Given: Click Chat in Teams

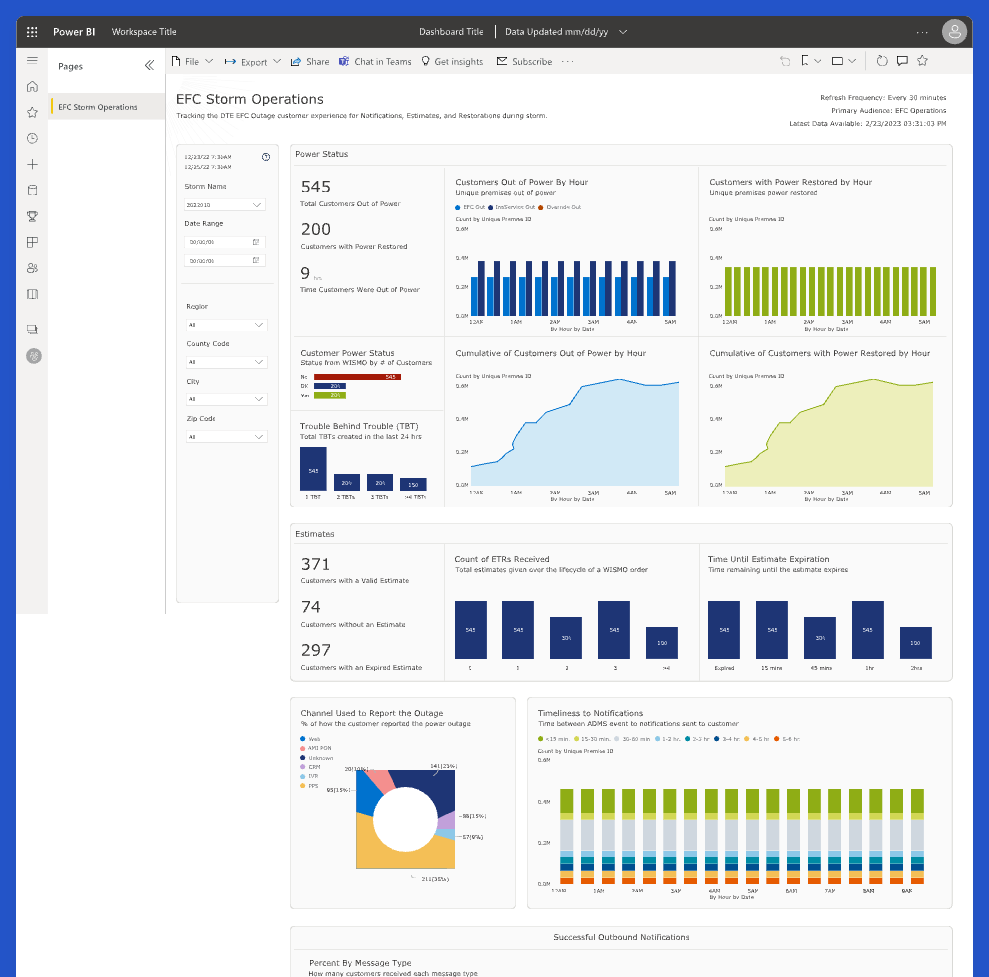Looking at the screenshot, I should point(375,62).
